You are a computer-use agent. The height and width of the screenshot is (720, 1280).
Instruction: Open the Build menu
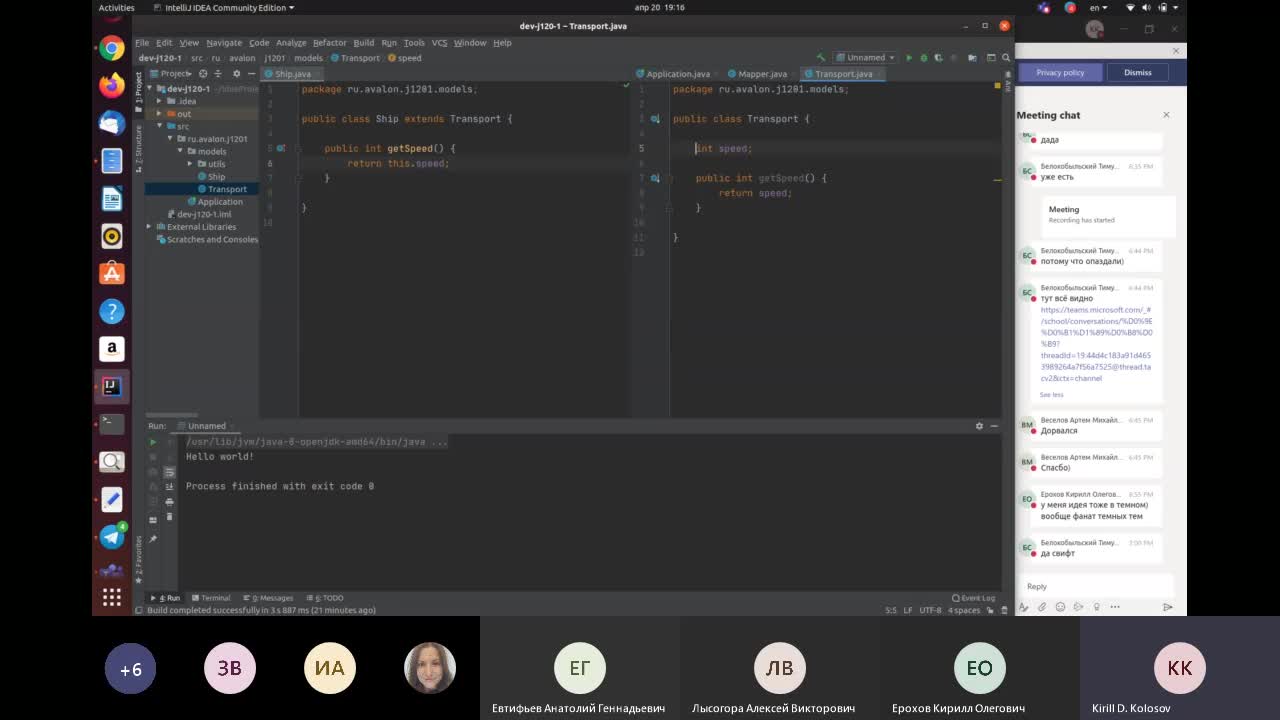pyautogui.click(x=364, y=43)
